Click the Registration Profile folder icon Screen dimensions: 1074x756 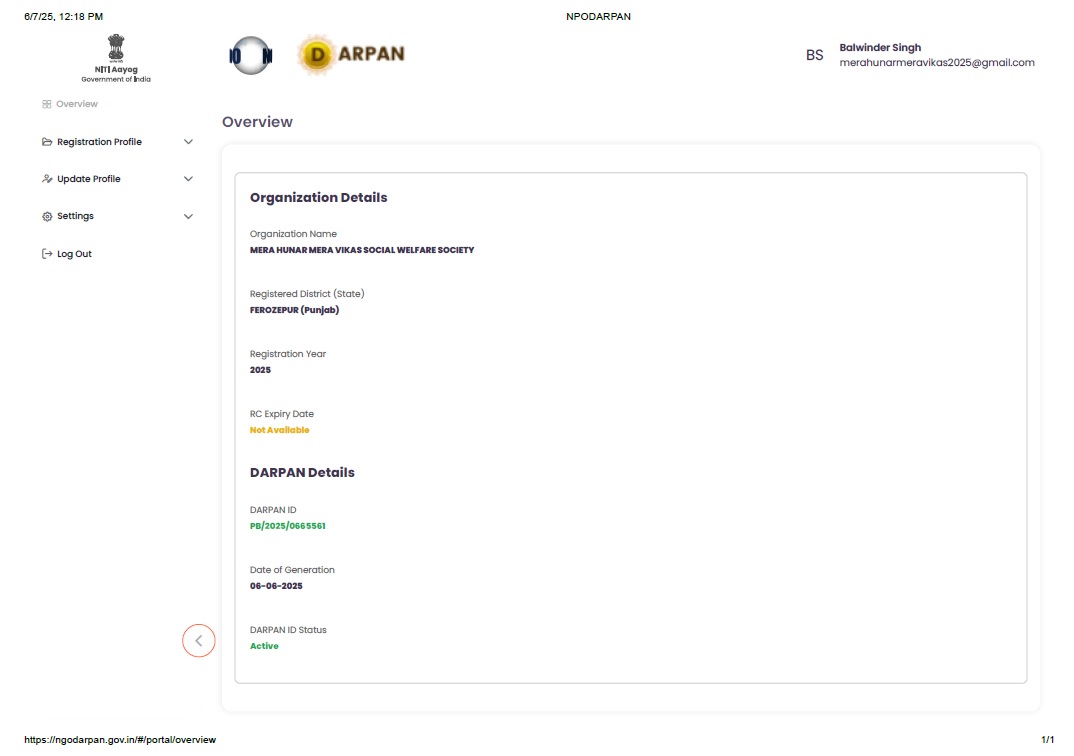coord(47,142)
